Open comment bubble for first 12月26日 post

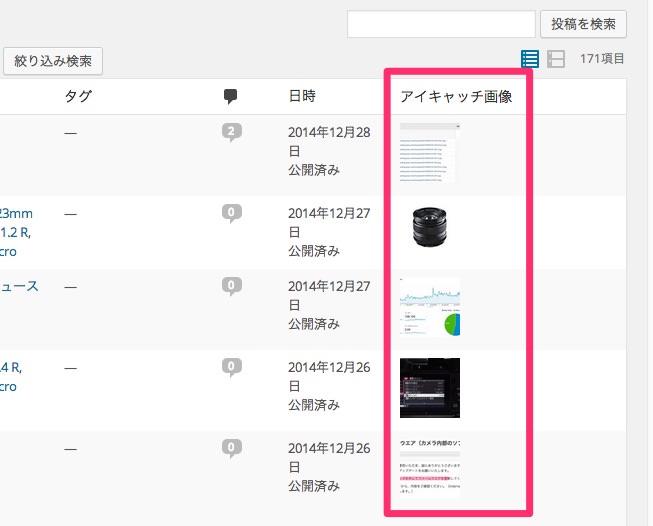tap(232, 367)
